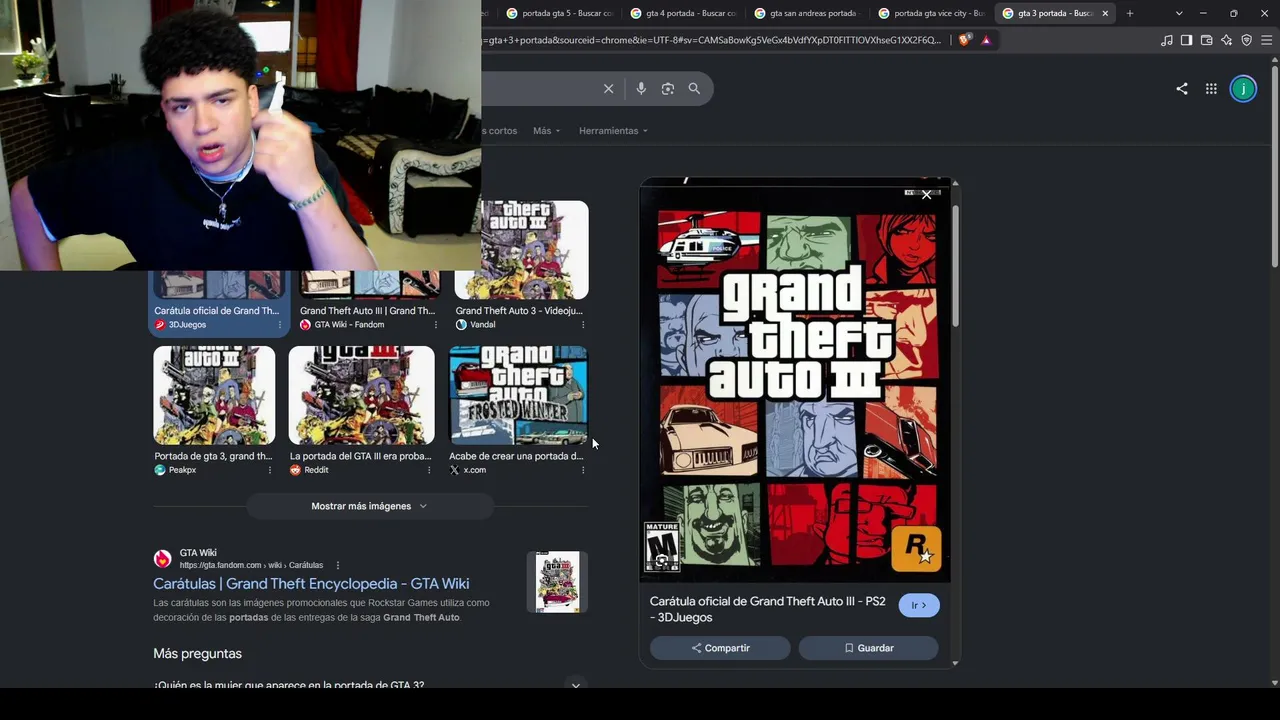The image size is (1280, 720).
Task: Open options for the Peakpx image result
Action: (269, 470)
